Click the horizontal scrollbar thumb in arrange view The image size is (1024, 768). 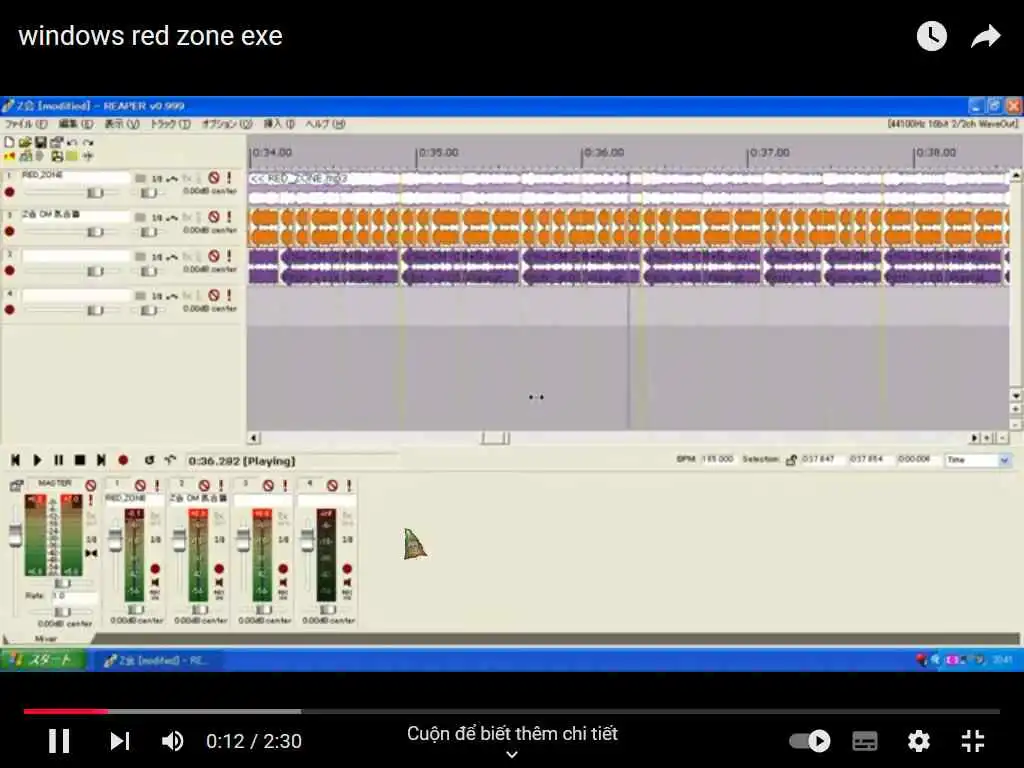pyautogui.click(x=496, y=438)
